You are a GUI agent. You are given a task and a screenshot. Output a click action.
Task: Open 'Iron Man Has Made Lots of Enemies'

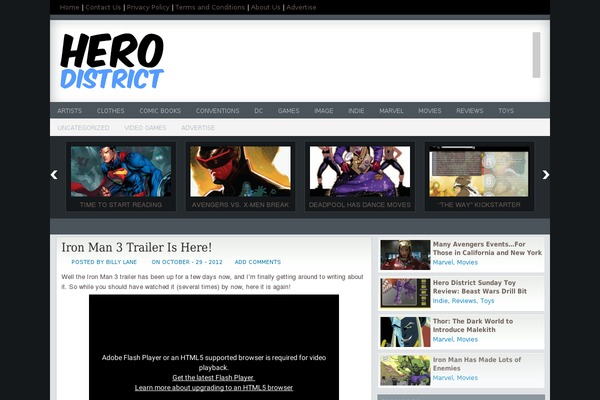[477, 364]
